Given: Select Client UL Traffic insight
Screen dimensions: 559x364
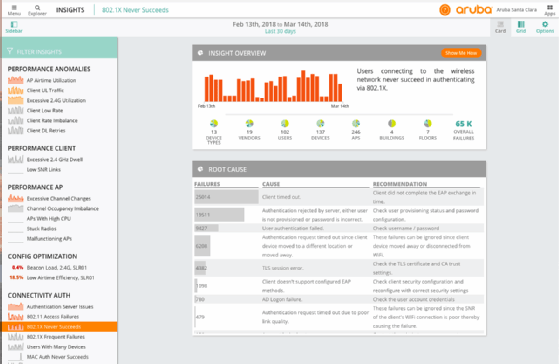Looking at the screenshot, I should (45, 91).
